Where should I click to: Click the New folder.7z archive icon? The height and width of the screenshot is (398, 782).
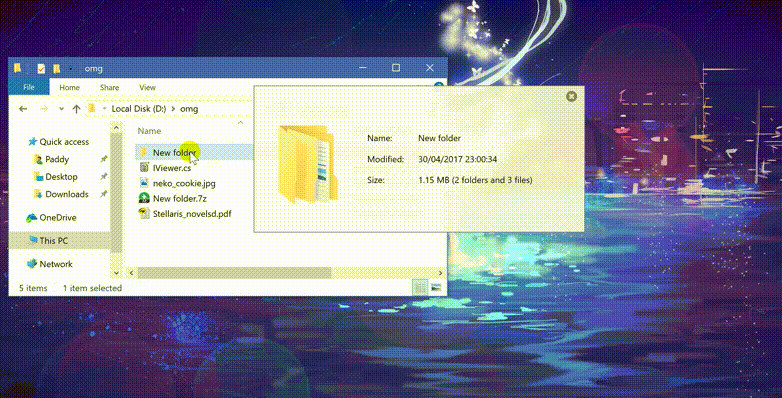coord(144,198)
